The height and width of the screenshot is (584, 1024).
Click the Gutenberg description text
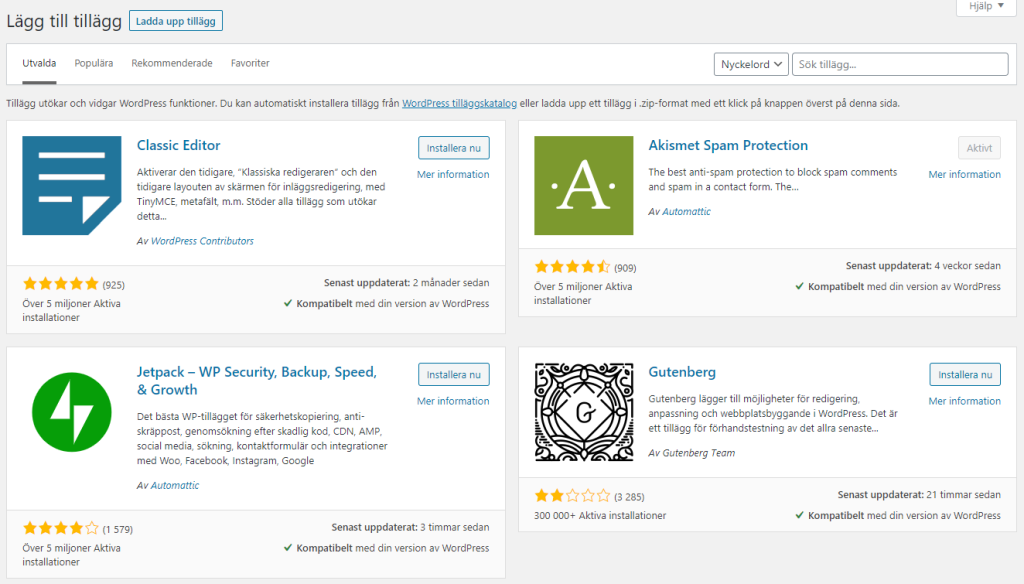(x=773, y=414)
